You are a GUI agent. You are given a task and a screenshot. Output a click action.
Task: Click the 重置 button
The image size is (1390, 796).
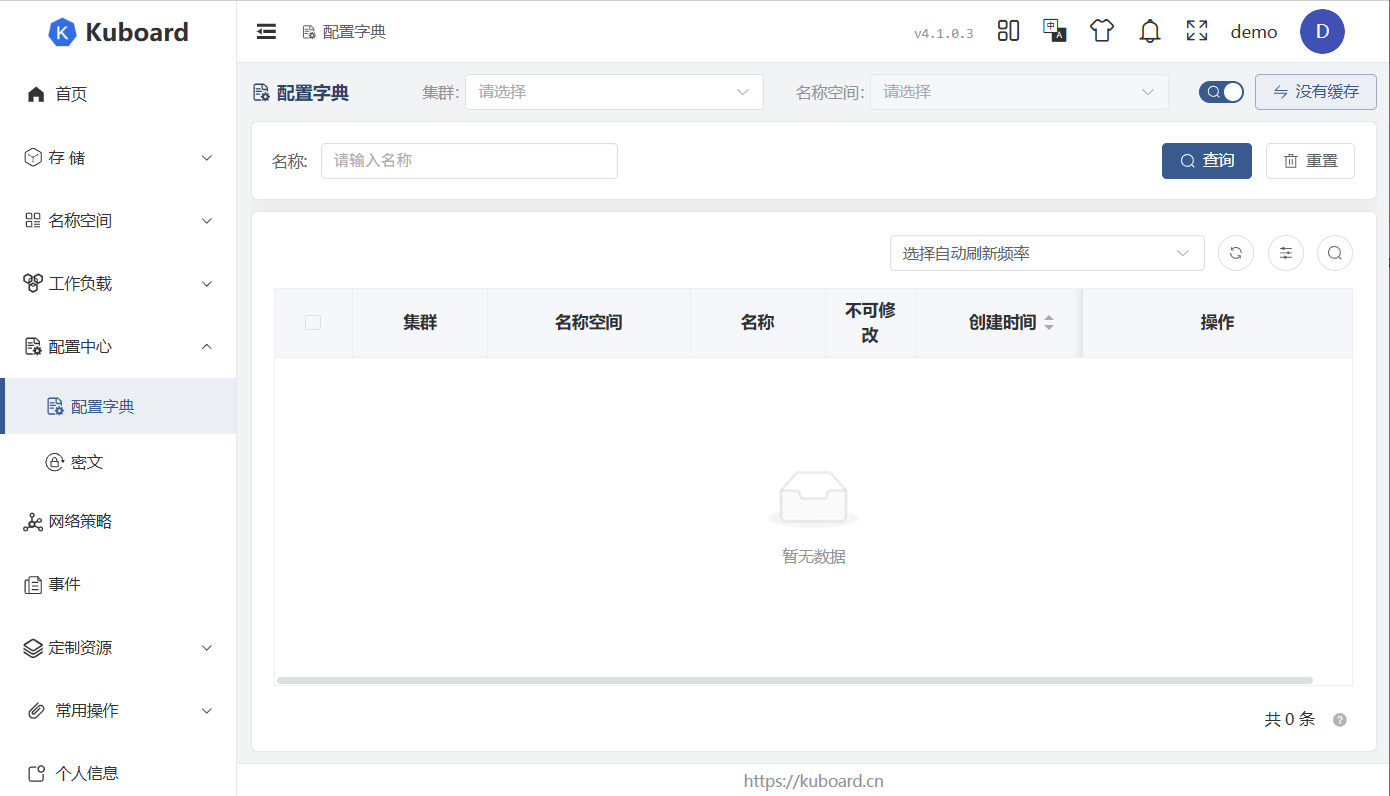(1310, 161)
